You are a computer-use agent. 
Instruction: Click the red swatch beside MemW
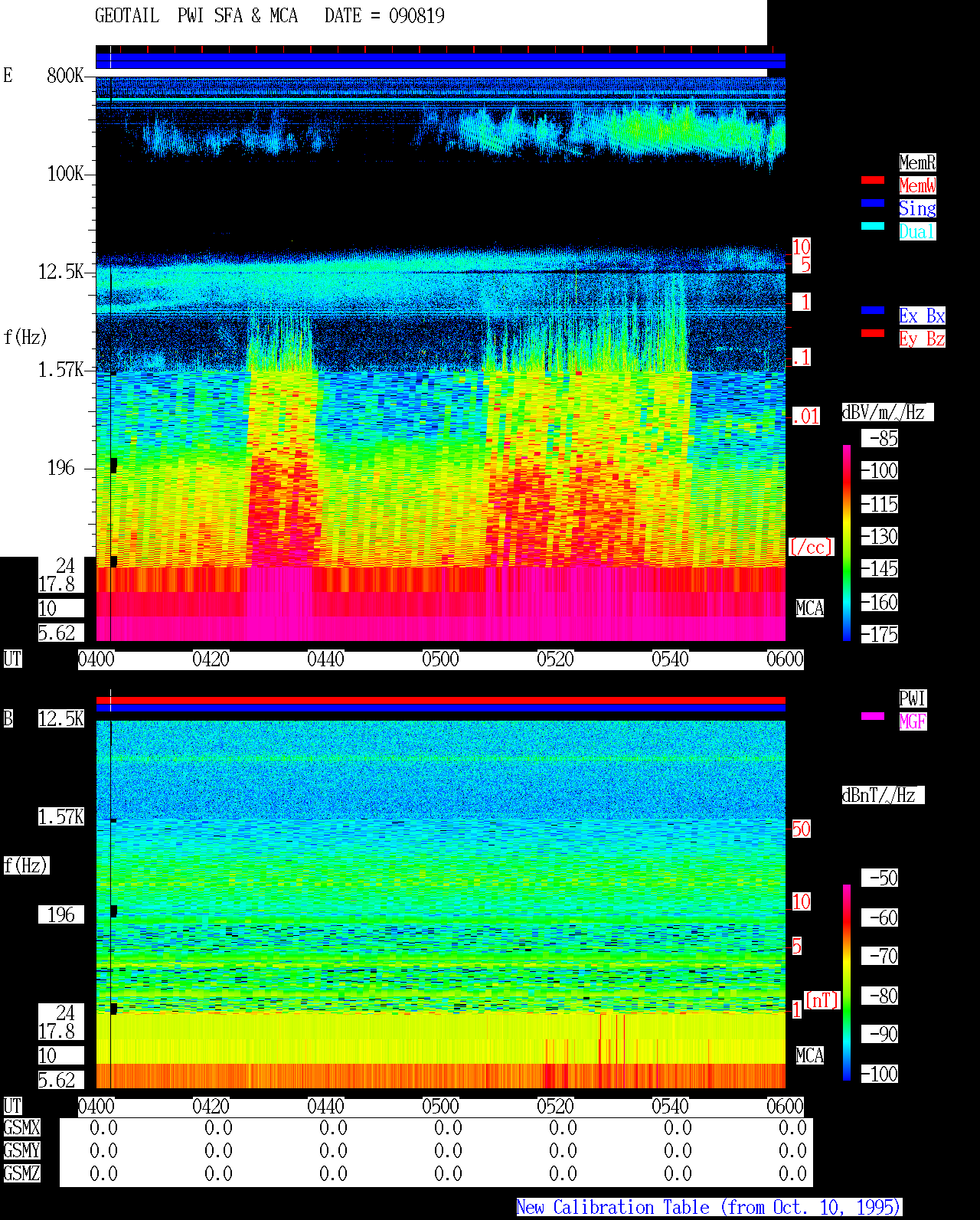pos(873,180)
